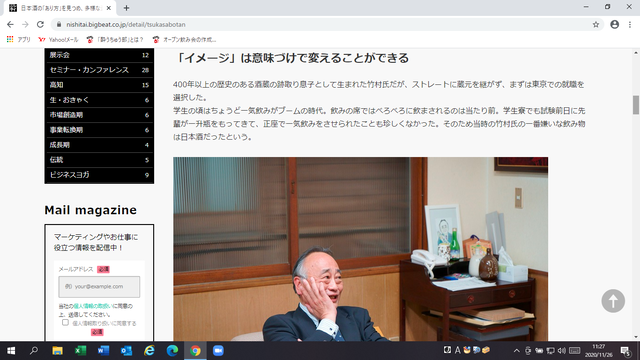640x360 pixels.
Task: Open the network status tray icon
Action: pyautogui.click(x=551, y=351)
